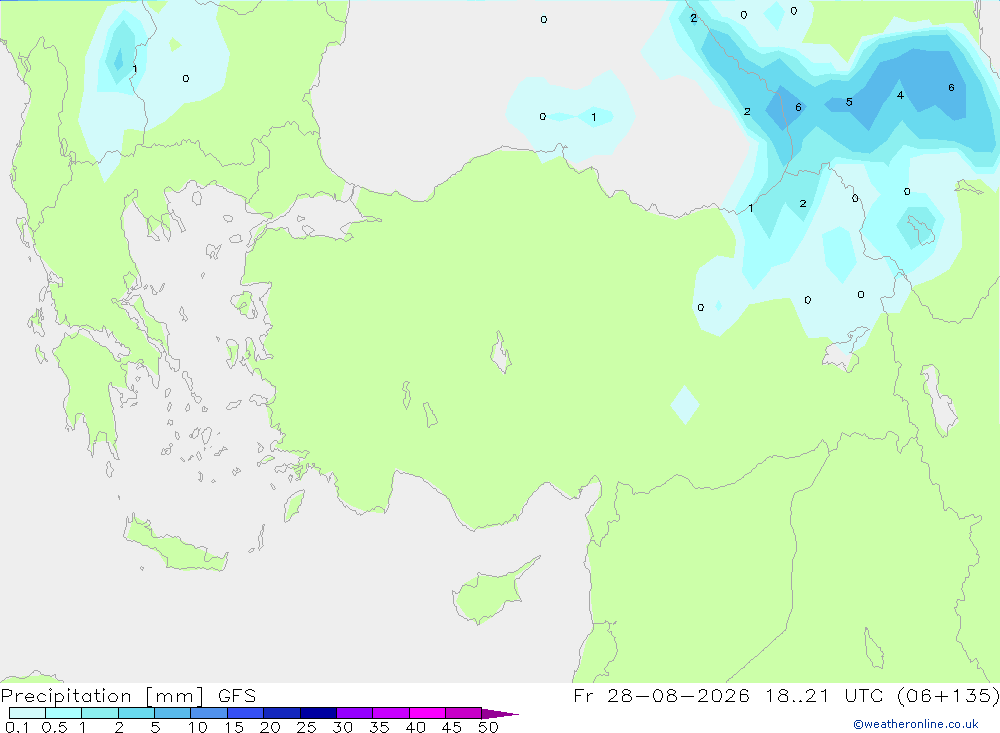
Task: Click the "45" legend scale label
Action: tap(452, 727)
